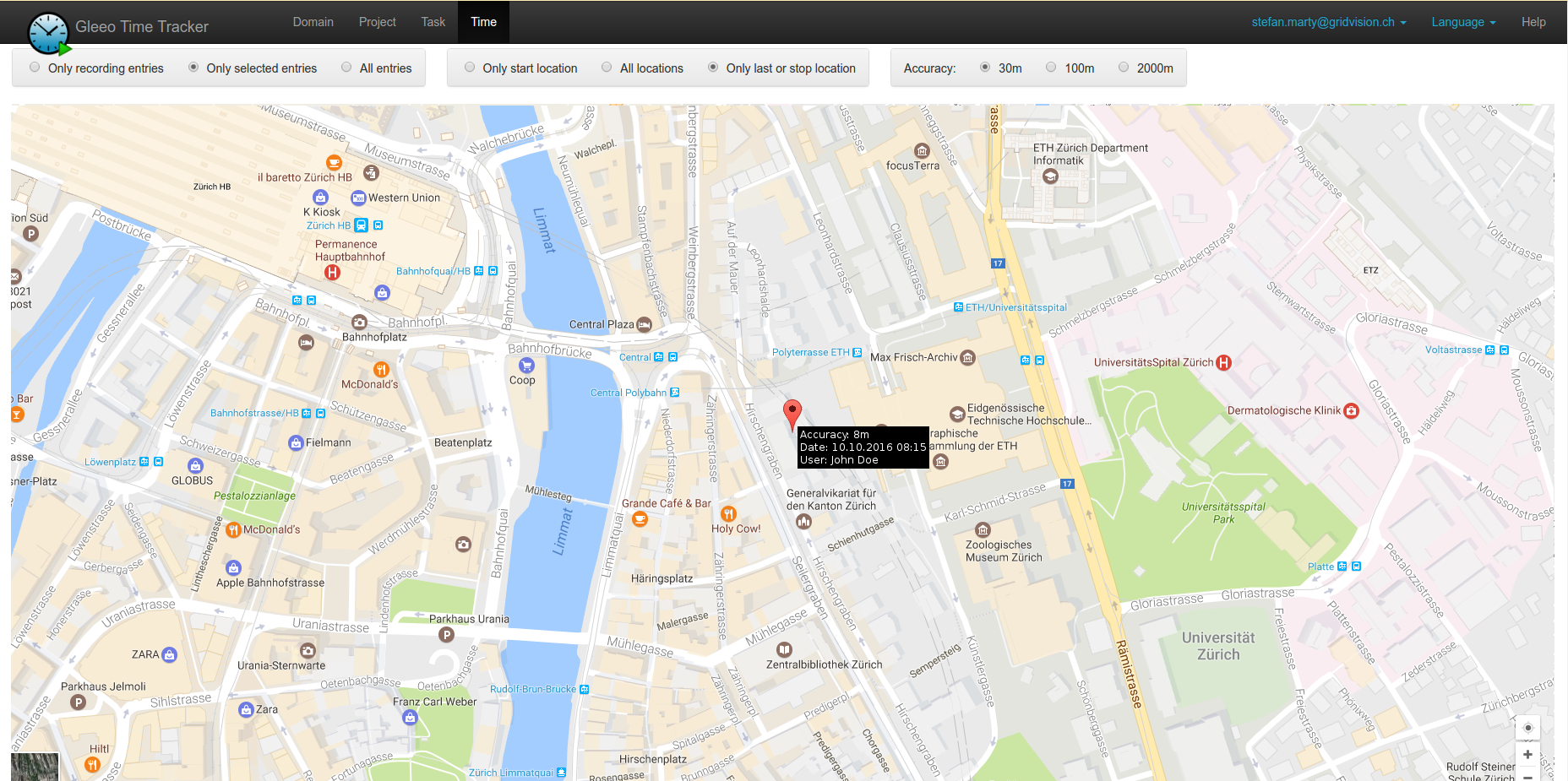The height and width of the screenshot is (781, 1568).
Task: Click the Urania-Sternwarte camera icon
Action: 308,650
